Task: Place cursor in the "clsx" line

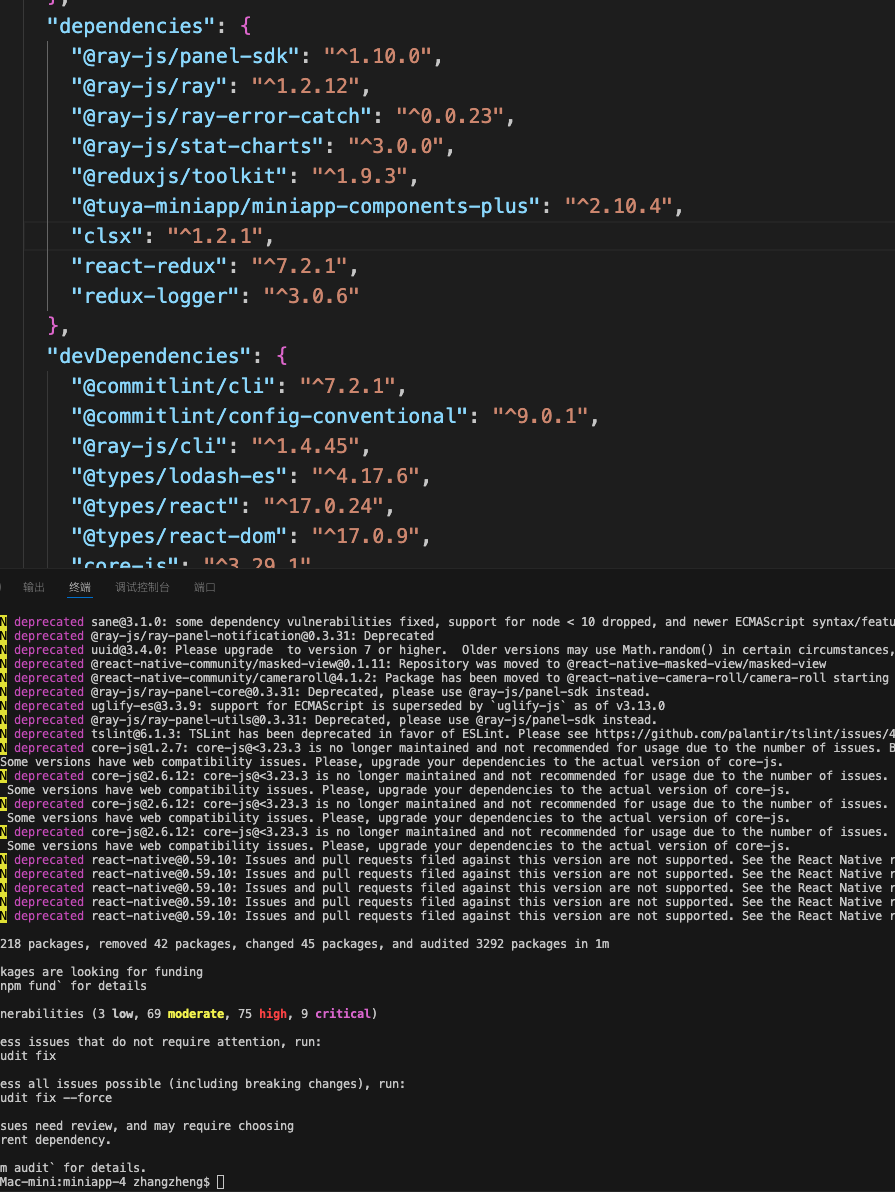Action: (x=459, y=236)
